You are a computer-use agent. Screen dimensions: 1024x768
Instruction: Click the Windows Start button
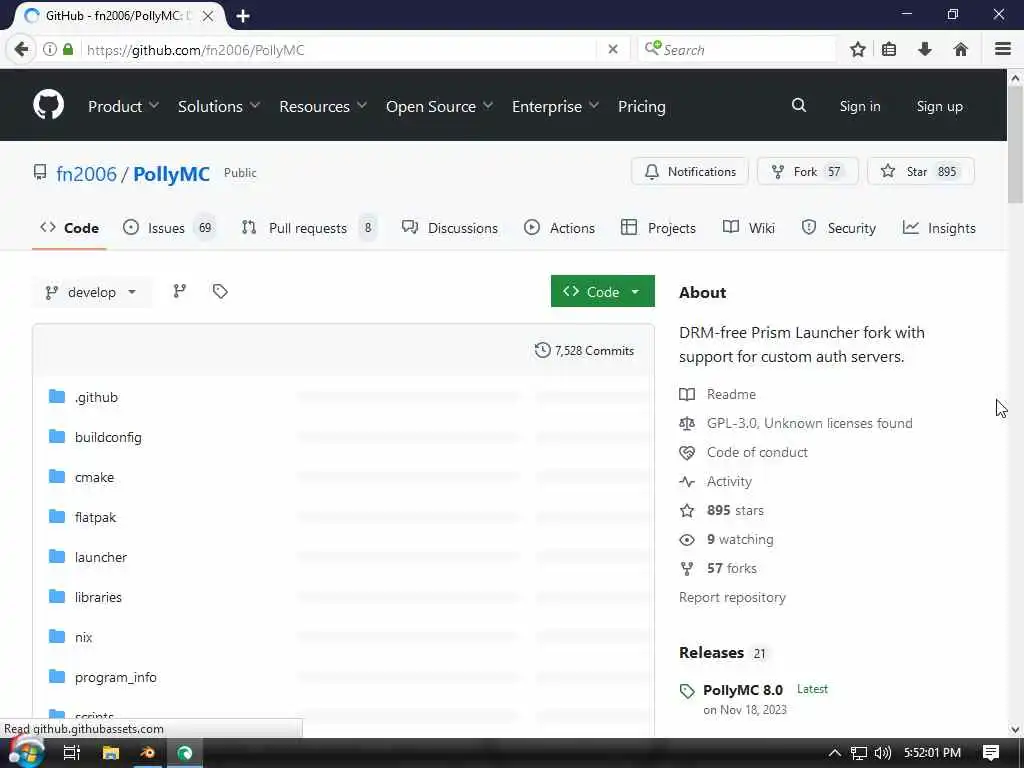click(25, 753)
